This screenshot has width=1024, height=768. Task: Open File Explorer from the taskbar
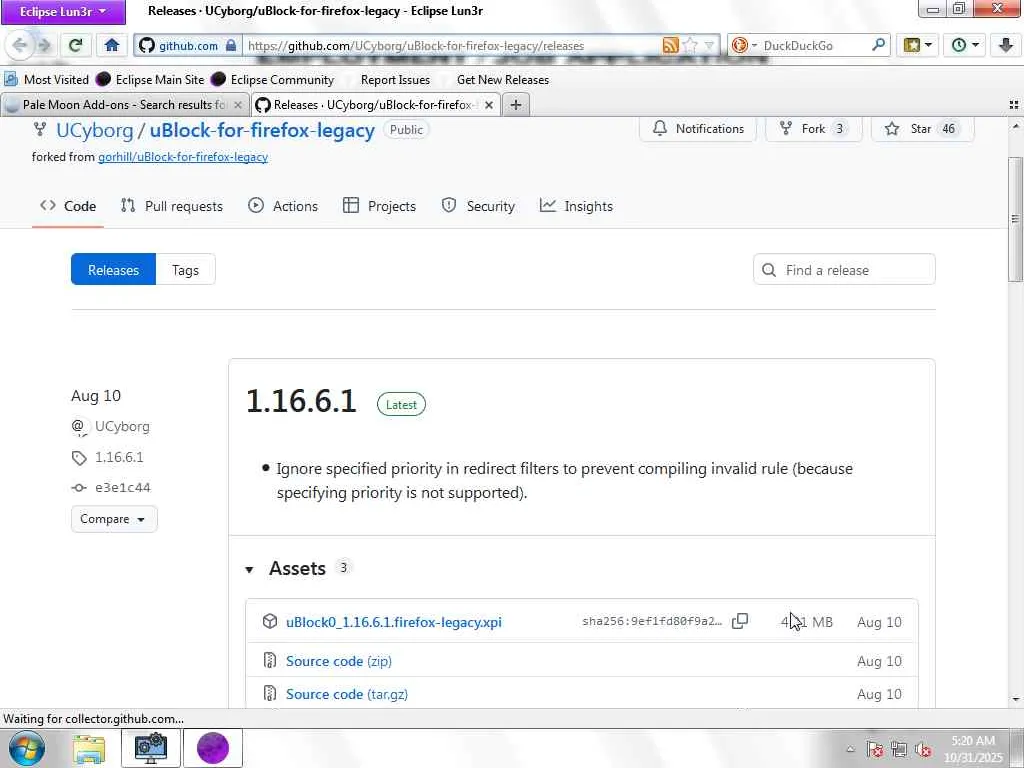[x=88, y=748]
